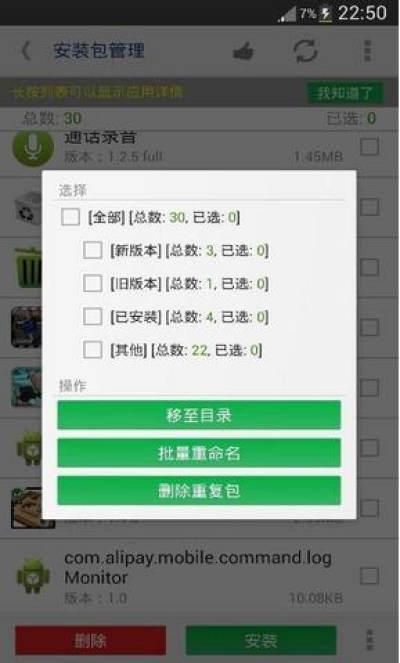Check the [已安装] checkbox
The width and height of the screenshot is (400, 663).
pos(92,316)
